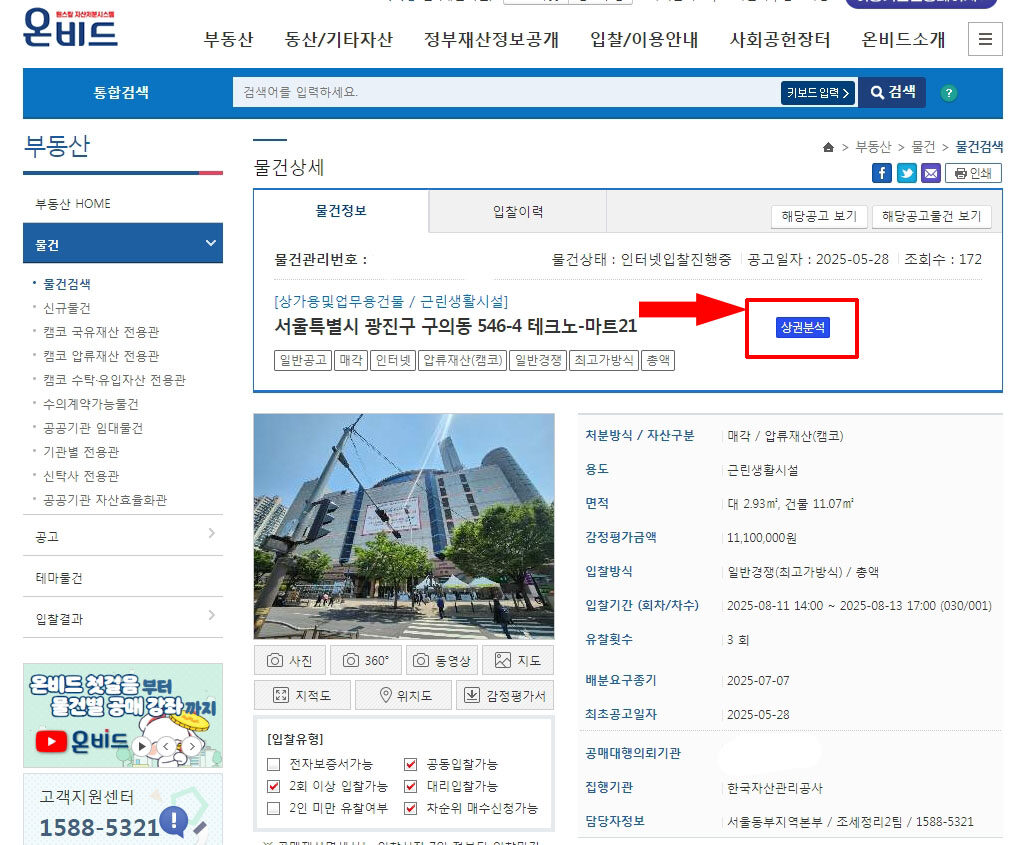Open the 물건검색 sidebar link
The height and width of the screenshot is (845, 1017).
click(67, 283)
